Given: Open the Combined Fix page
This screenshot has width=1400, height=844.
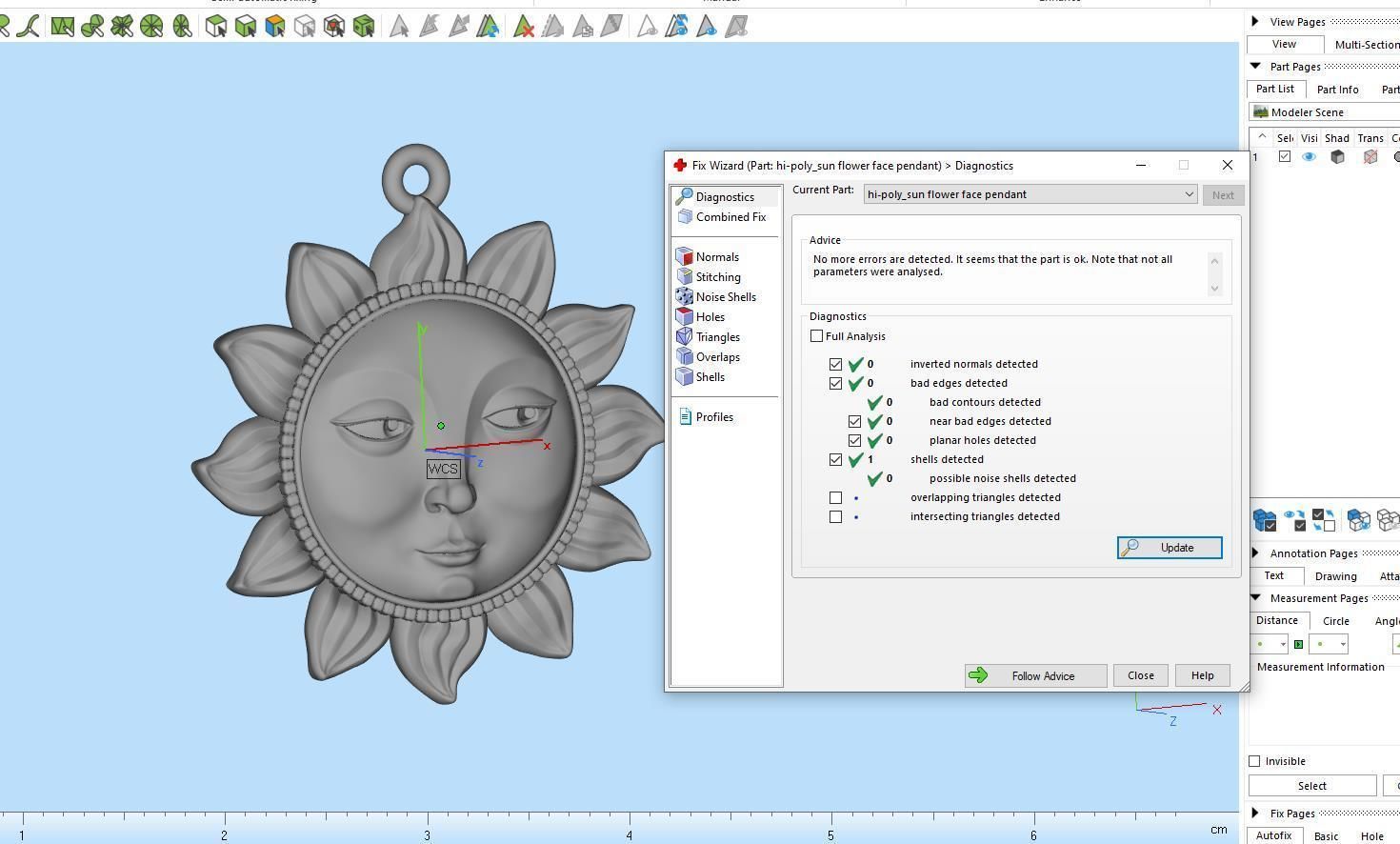Looking at the screenshot, I should click(x=730, y=217).
